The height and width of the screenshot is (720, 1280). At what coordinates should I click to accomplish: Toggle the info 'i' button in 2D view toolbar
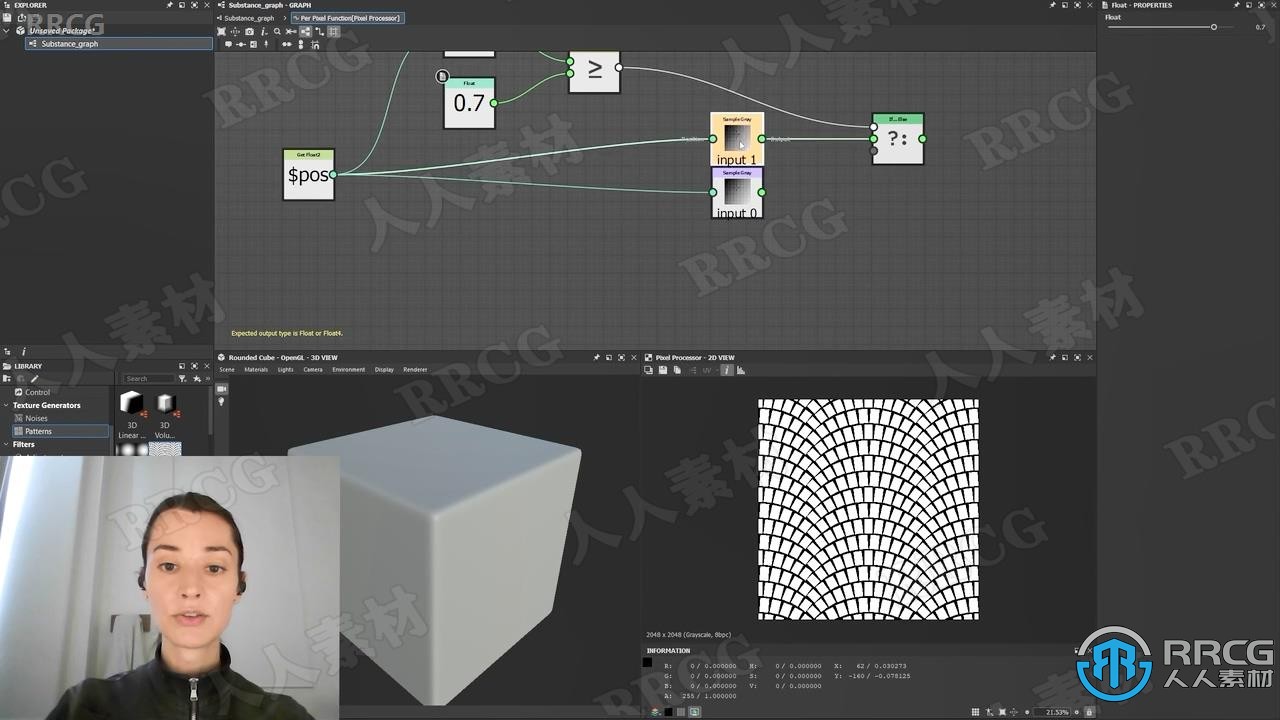pyautogui.click(x=727, y=370)
